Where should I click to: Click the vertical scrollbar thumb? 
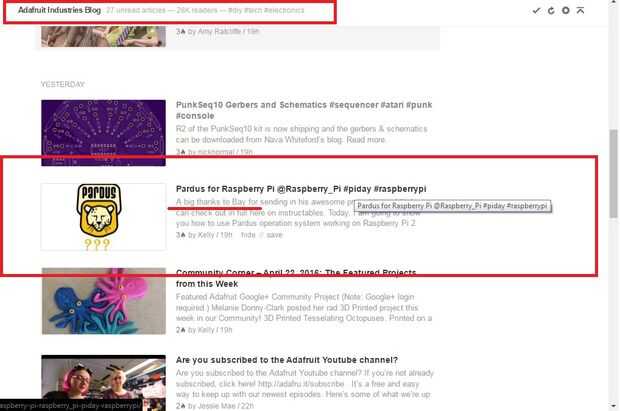click(614, 174)
